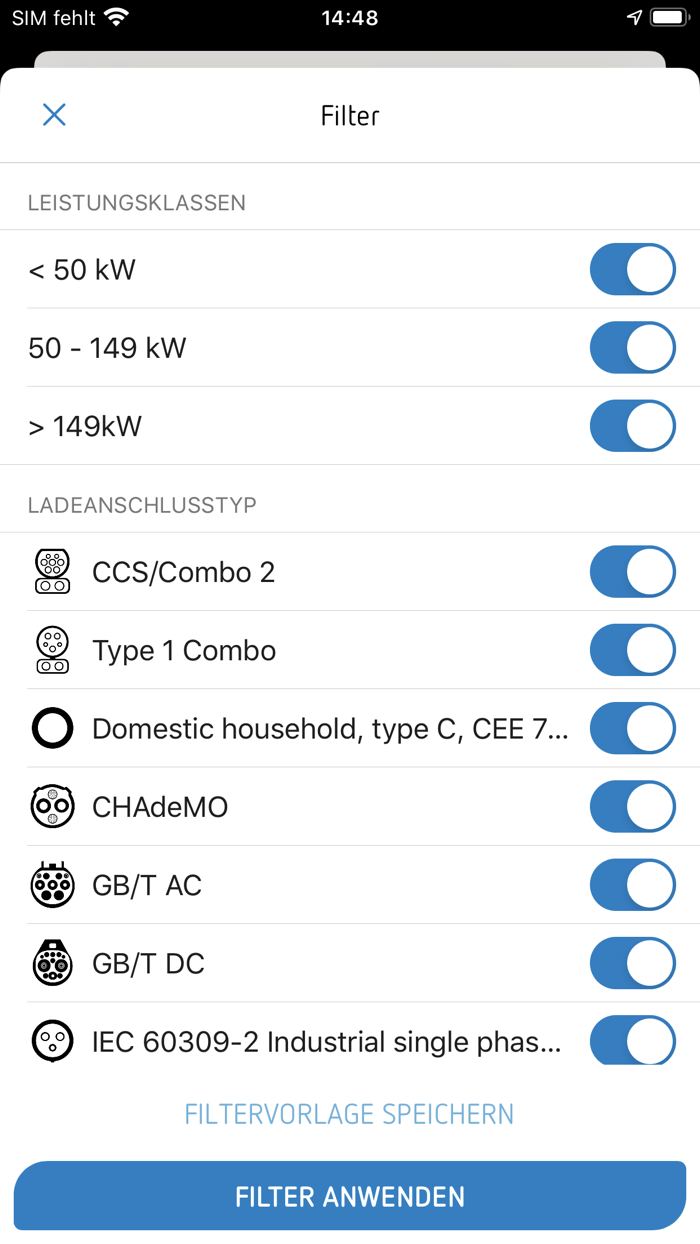Disable the > 149kW power class
The height and width of the screenshot is (1244, 700).
[632, 425]
